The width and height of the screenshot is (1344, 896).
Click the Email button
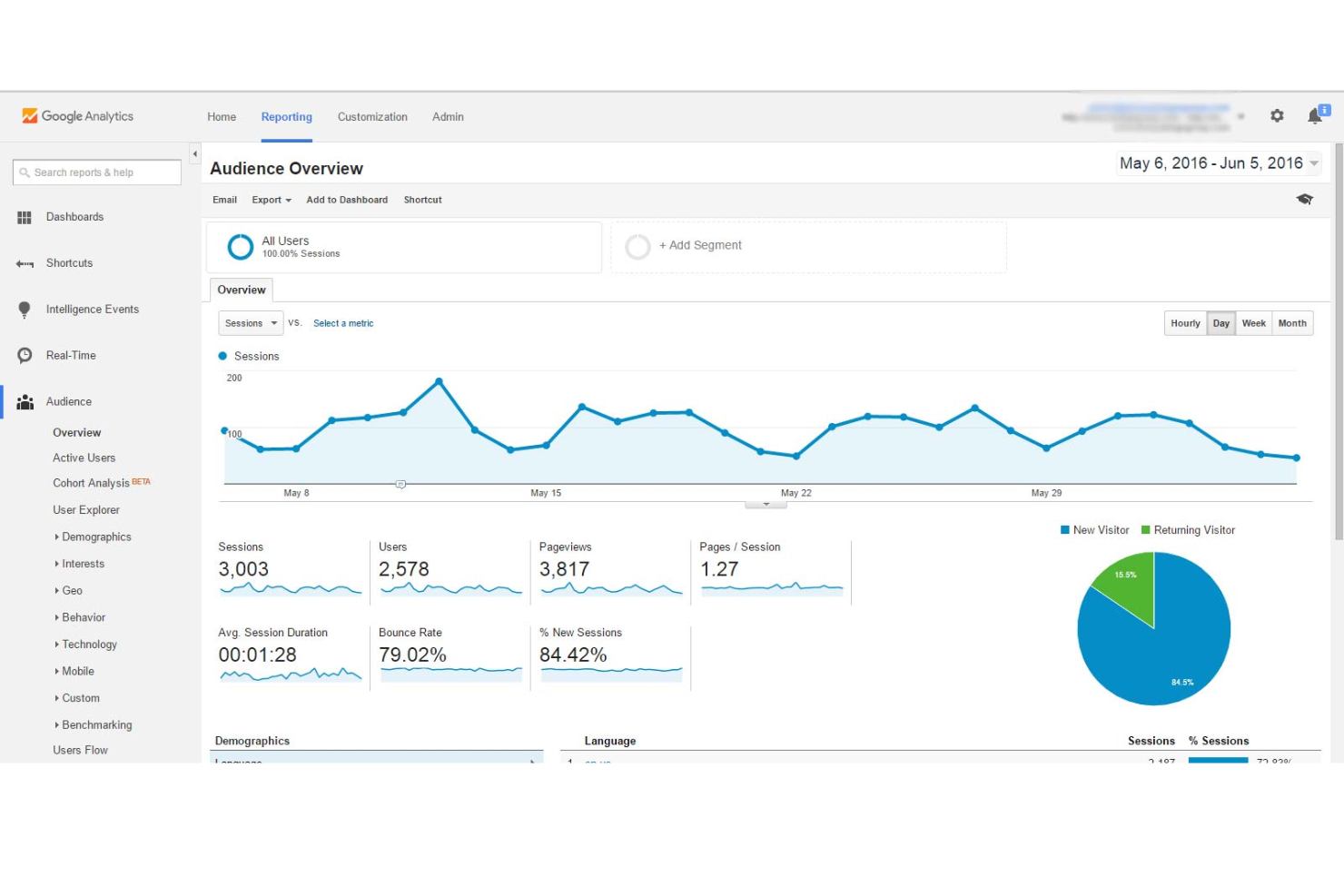click(x=224, y=200)
